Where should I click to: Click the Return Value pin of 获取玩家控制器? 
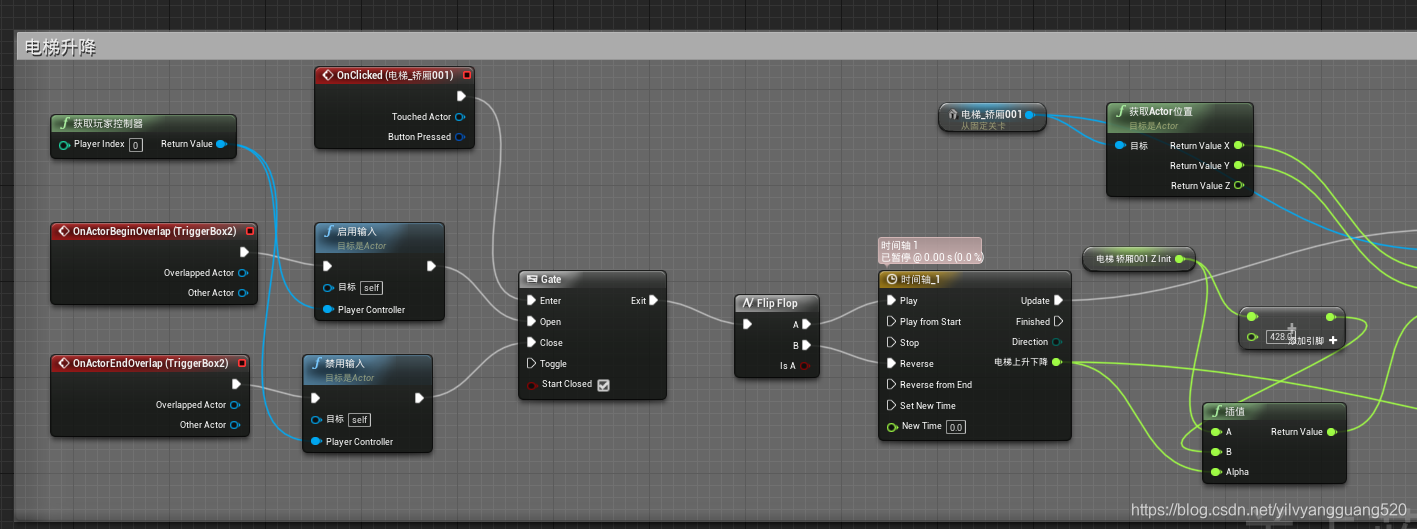click(x=221, y=144)
